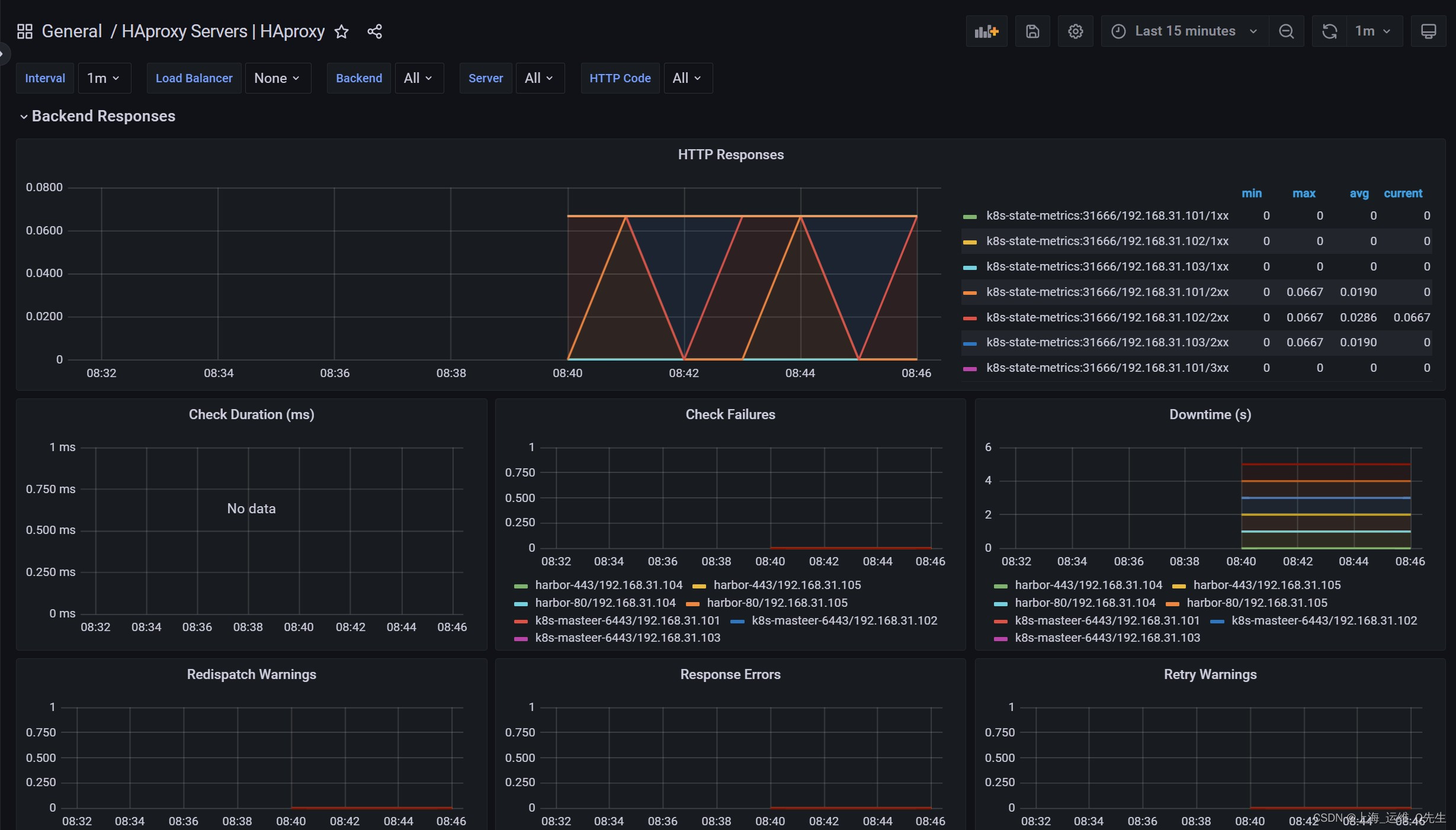Viewport: 1456px width, 830px height.
Task: Cycle view mode monitor icon
Action: click(1428, 31)
